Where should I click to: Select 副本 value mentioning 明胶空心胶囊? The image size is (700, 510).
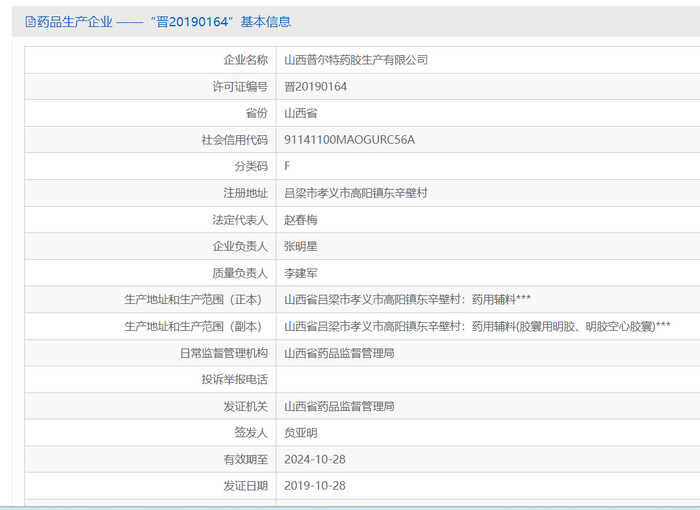click(x=477, y=326)
